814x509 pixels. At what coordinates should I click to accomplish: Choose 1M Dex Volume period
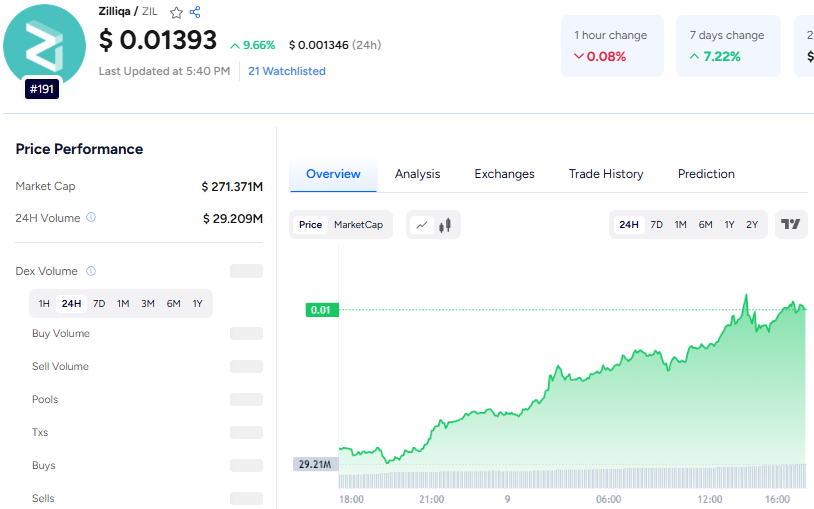tap(123, 303)
